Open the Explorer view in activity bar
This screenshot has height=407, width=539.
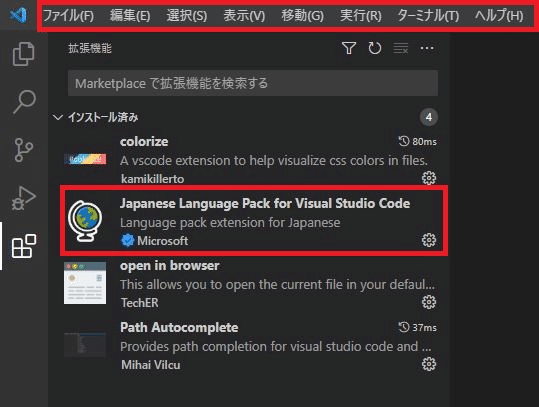click(x=24, y=54)
